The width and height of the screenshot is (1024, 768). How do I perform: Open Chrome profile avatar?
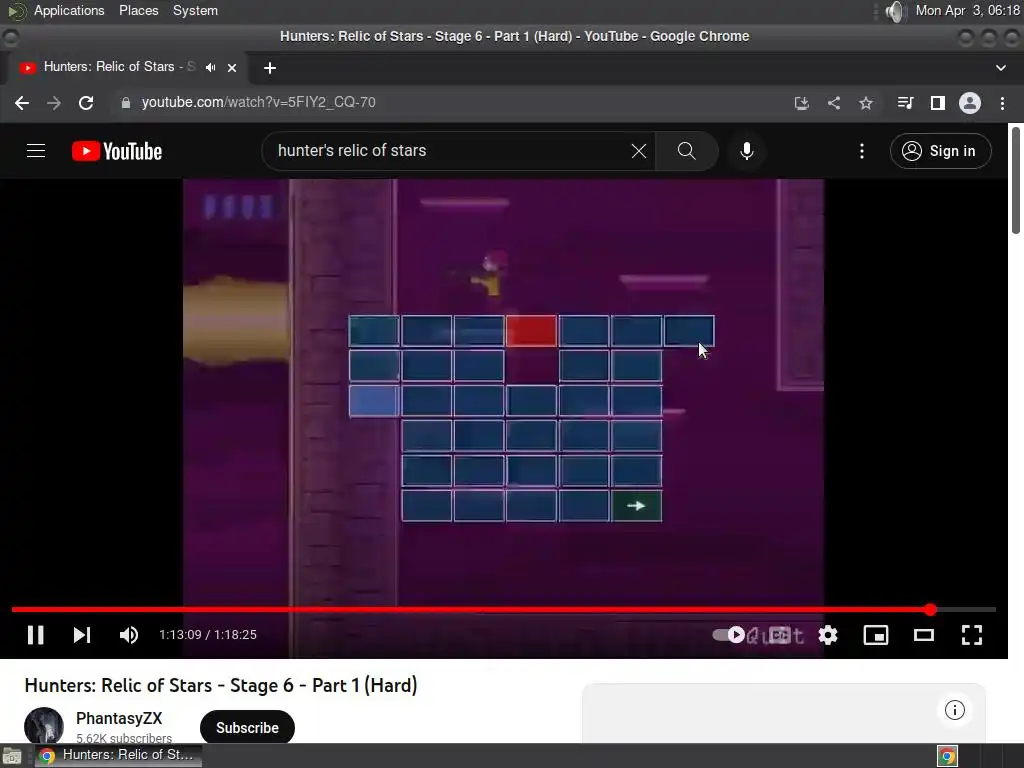point(970,103)
